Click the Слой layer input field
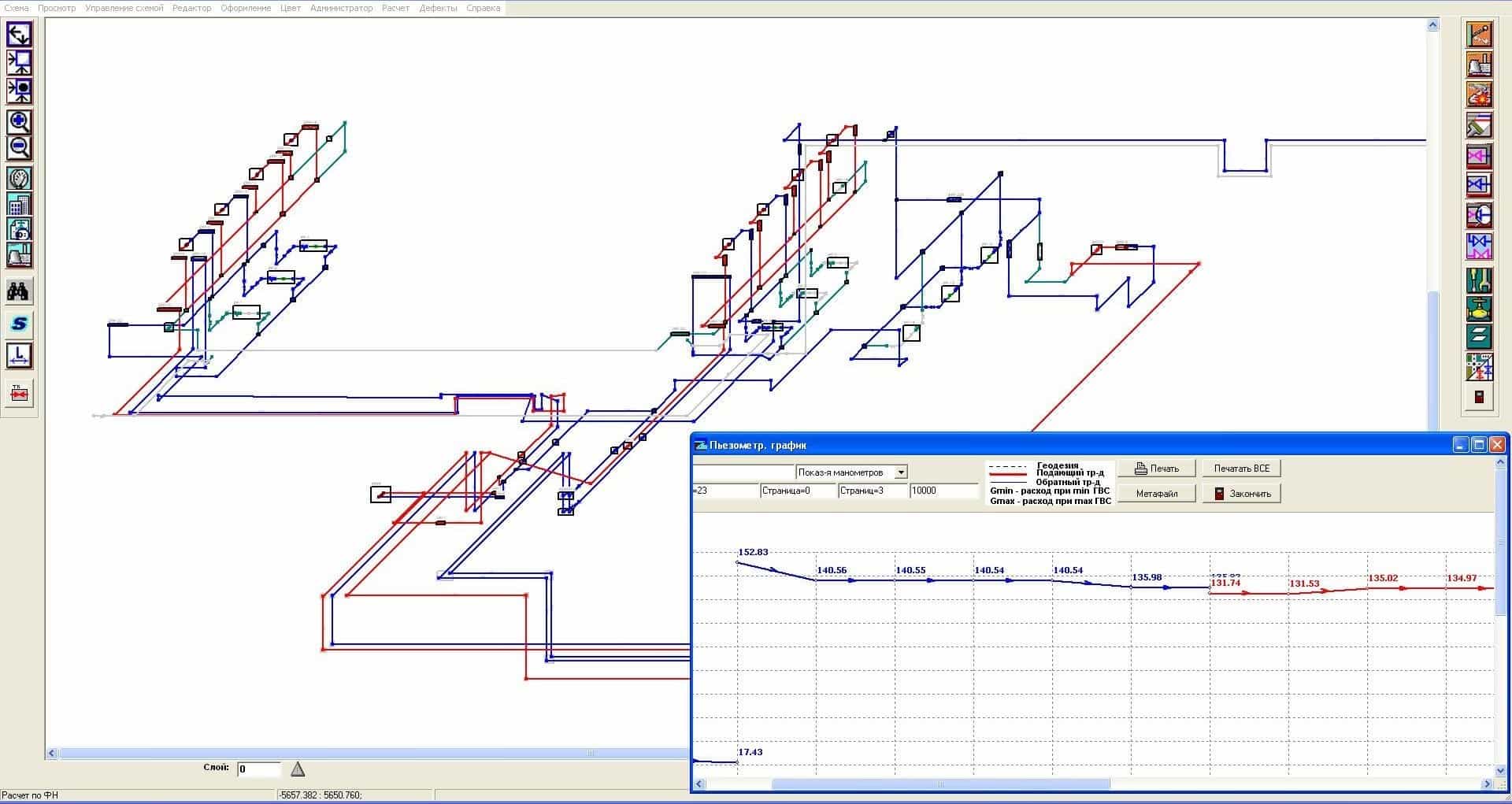 [259, 769]
